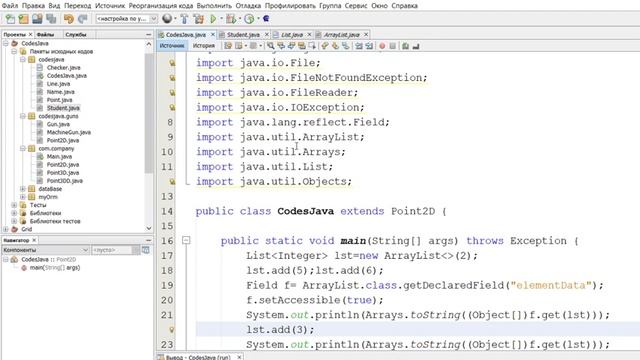Collapse the Пакеты исходных кодов node
The height and width of the screenshot is (360, 640).
point(14,51)
